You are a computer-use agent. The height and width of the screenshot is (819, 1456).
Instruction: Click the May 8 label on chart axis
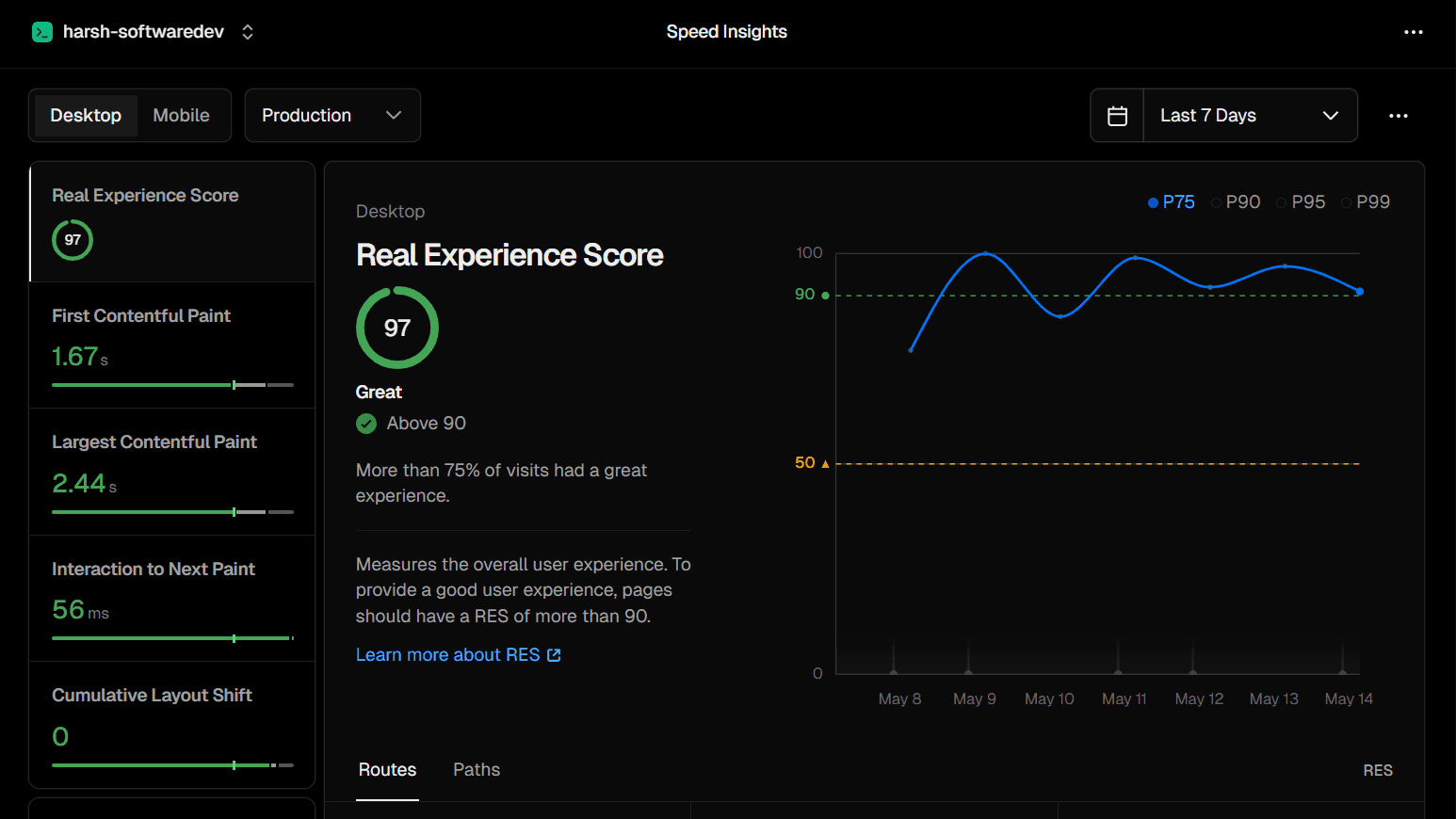pyautogui.click(x=899, y=699)
